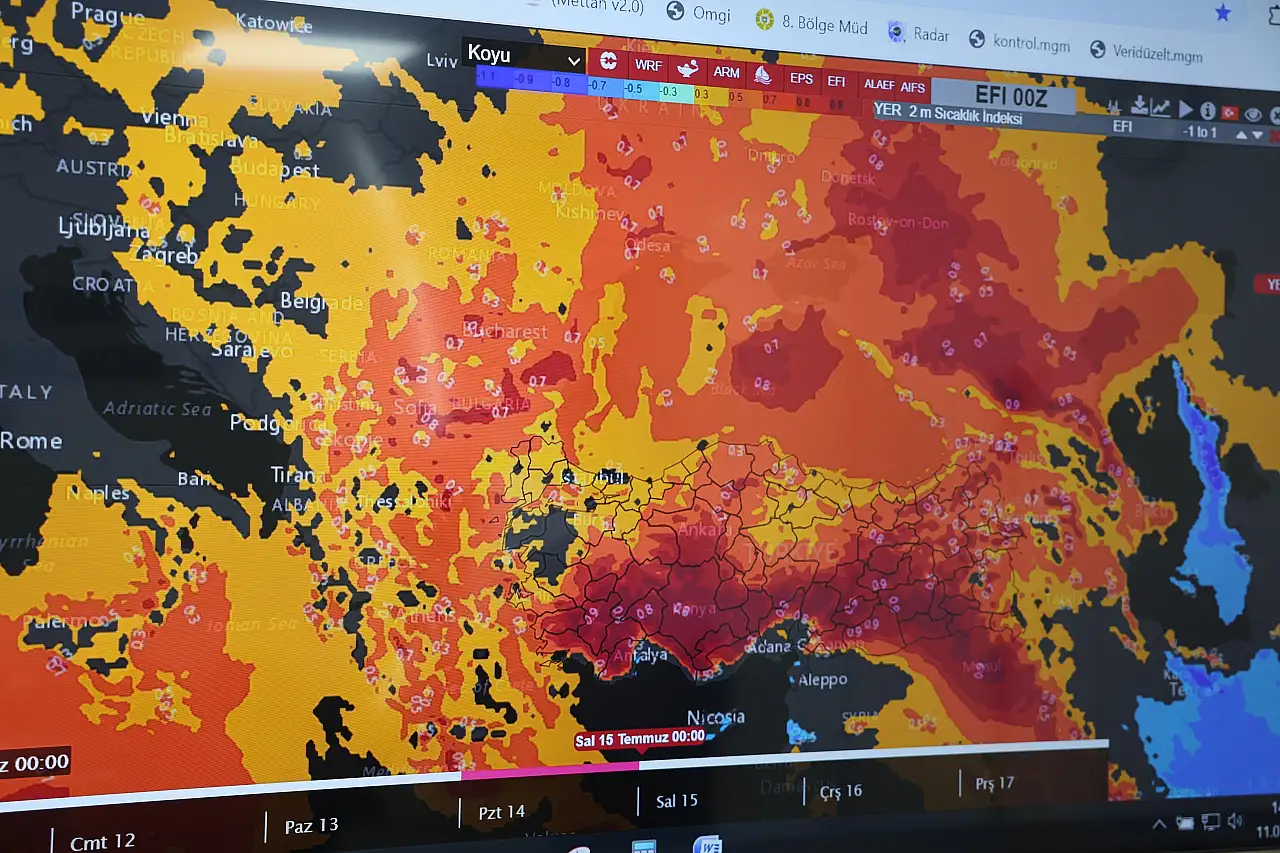This screenshot has width=1280, height=853.
Task: Move layer down with the down arrow
Action: (x=1257, y=135)
